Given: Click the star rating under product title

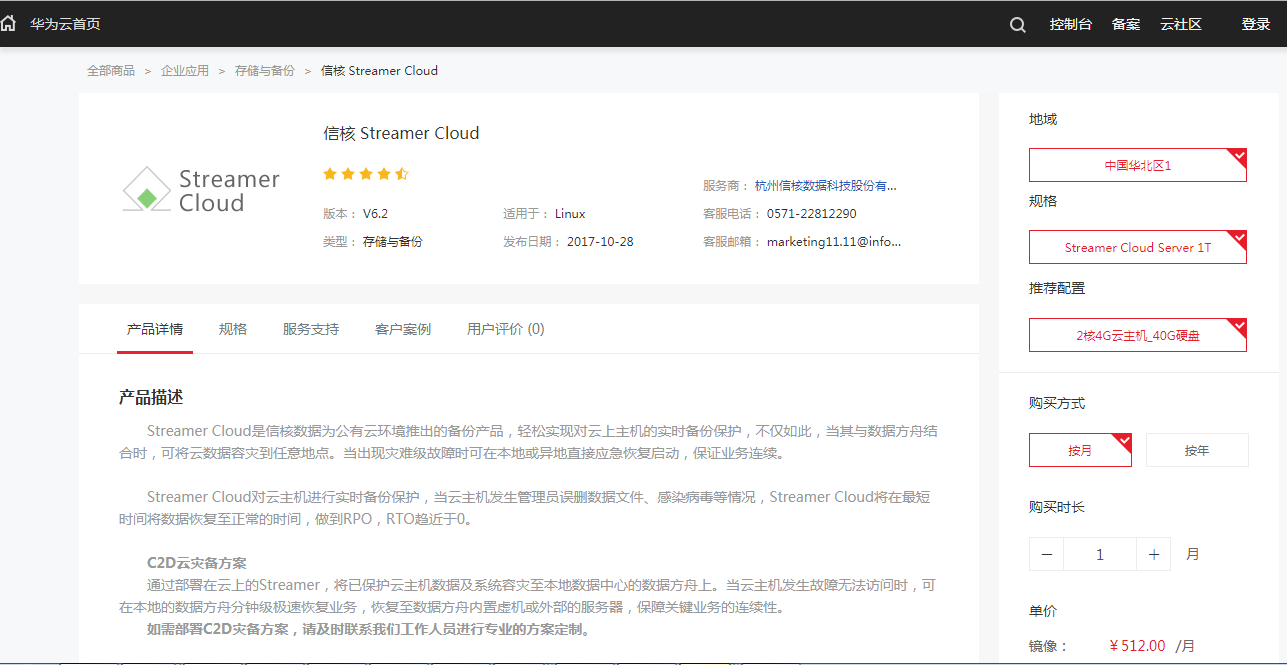Looking at the screenshot, I should pos(366,174).
